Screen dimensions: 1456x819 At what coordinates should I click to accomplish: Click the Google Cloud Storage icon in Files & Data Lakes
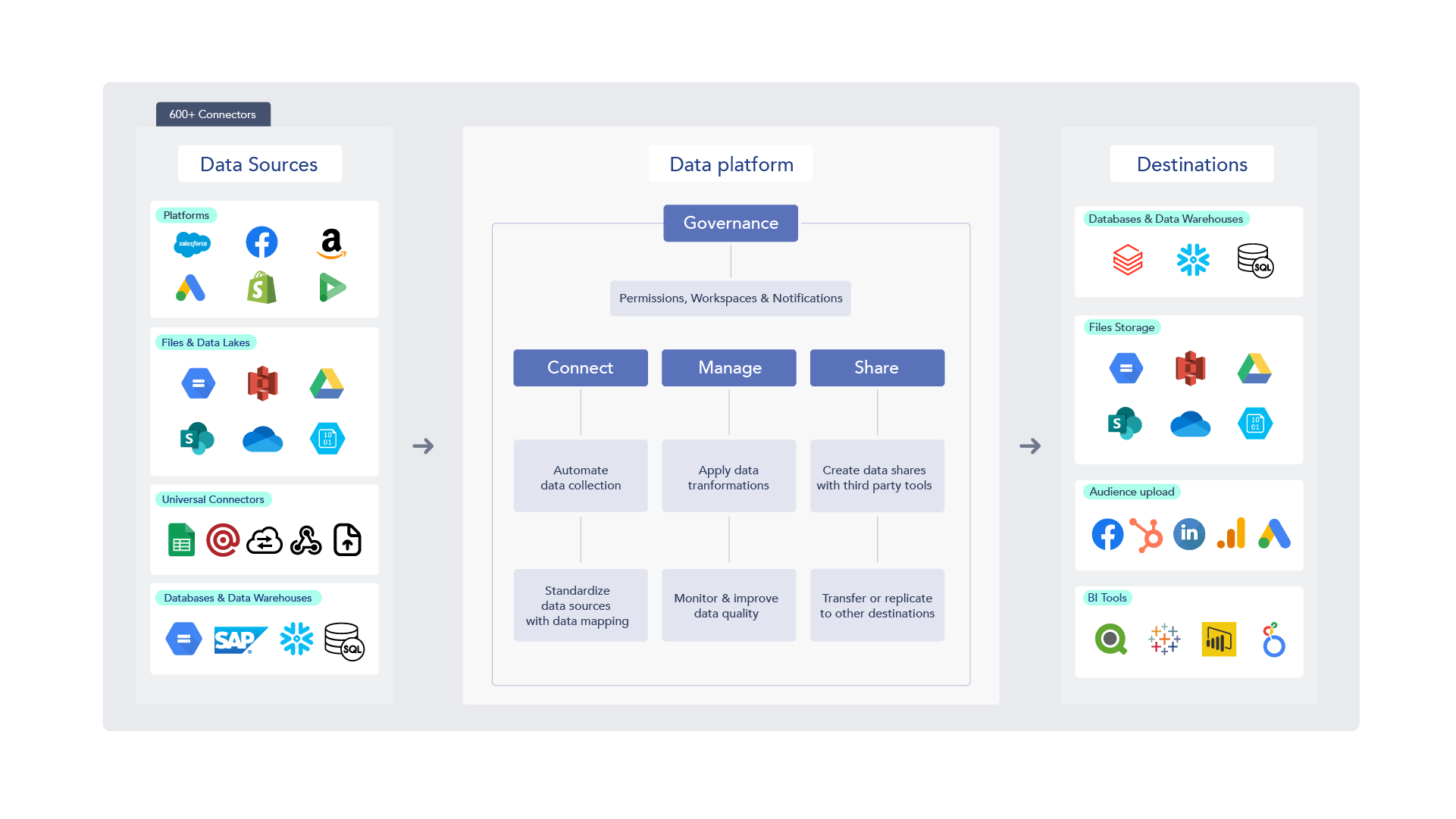pos(199,383)
